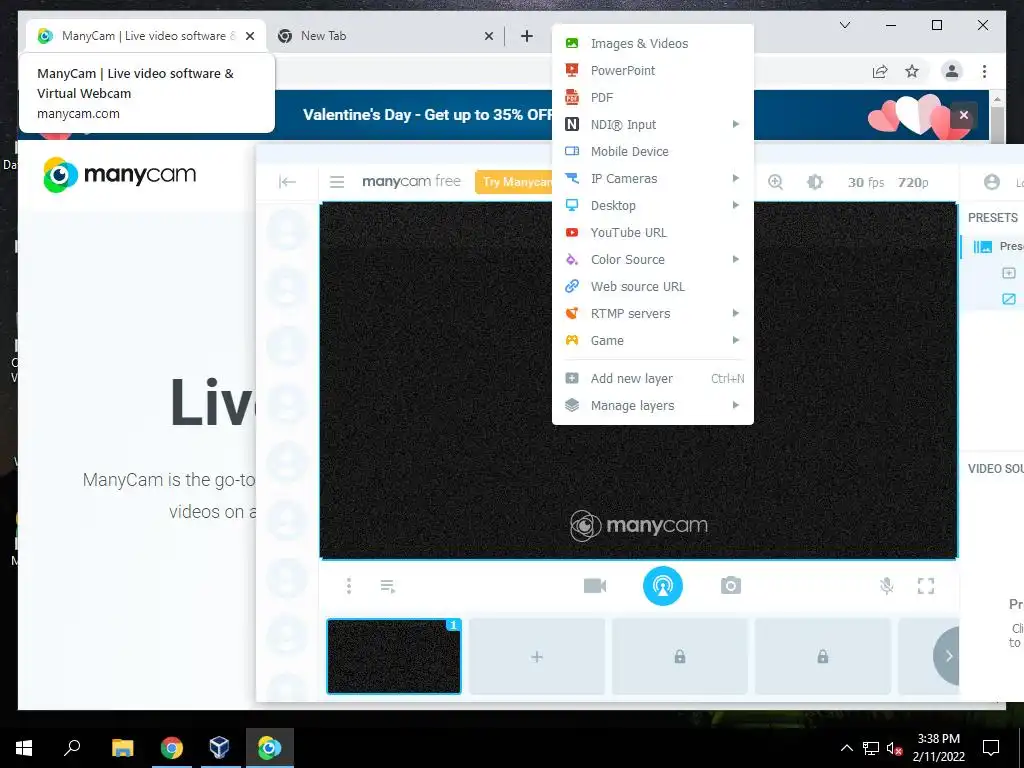Image resolution: width=1024 pixels, height=768 pixels.
Task: Bookmark this page with star icon
Action: [x=912, y=71]
